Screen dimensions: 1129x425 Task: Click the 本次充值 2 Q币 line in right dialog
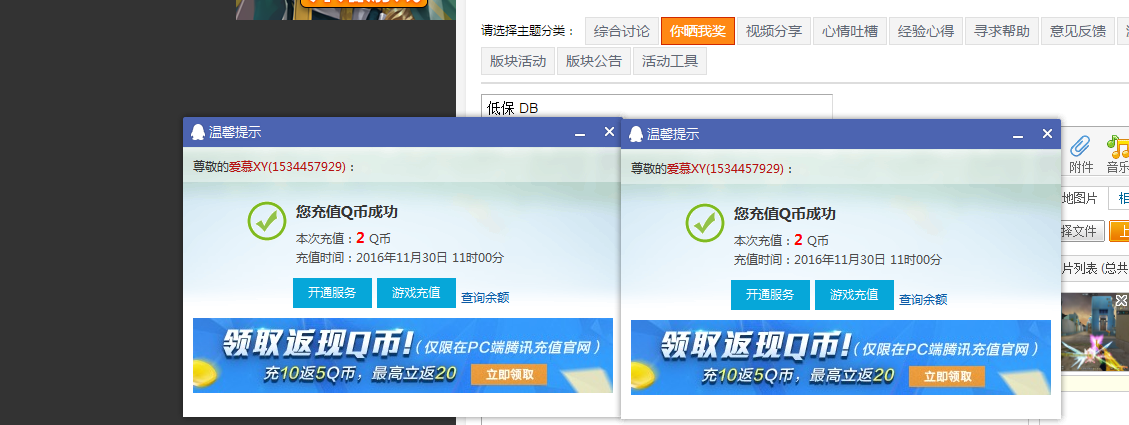(x=781, y=241)
